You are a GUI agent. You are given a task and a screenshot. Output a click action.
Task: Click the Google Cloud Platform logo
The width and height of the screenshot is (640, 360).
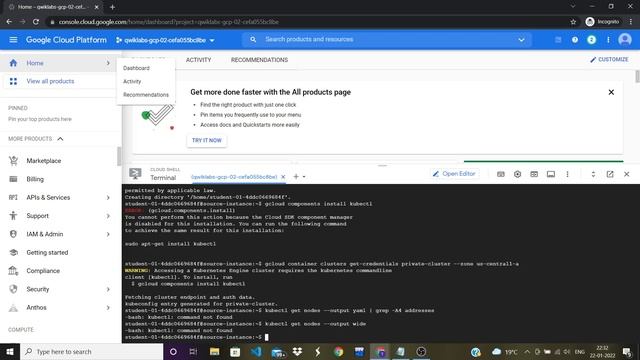coord(66,40)
